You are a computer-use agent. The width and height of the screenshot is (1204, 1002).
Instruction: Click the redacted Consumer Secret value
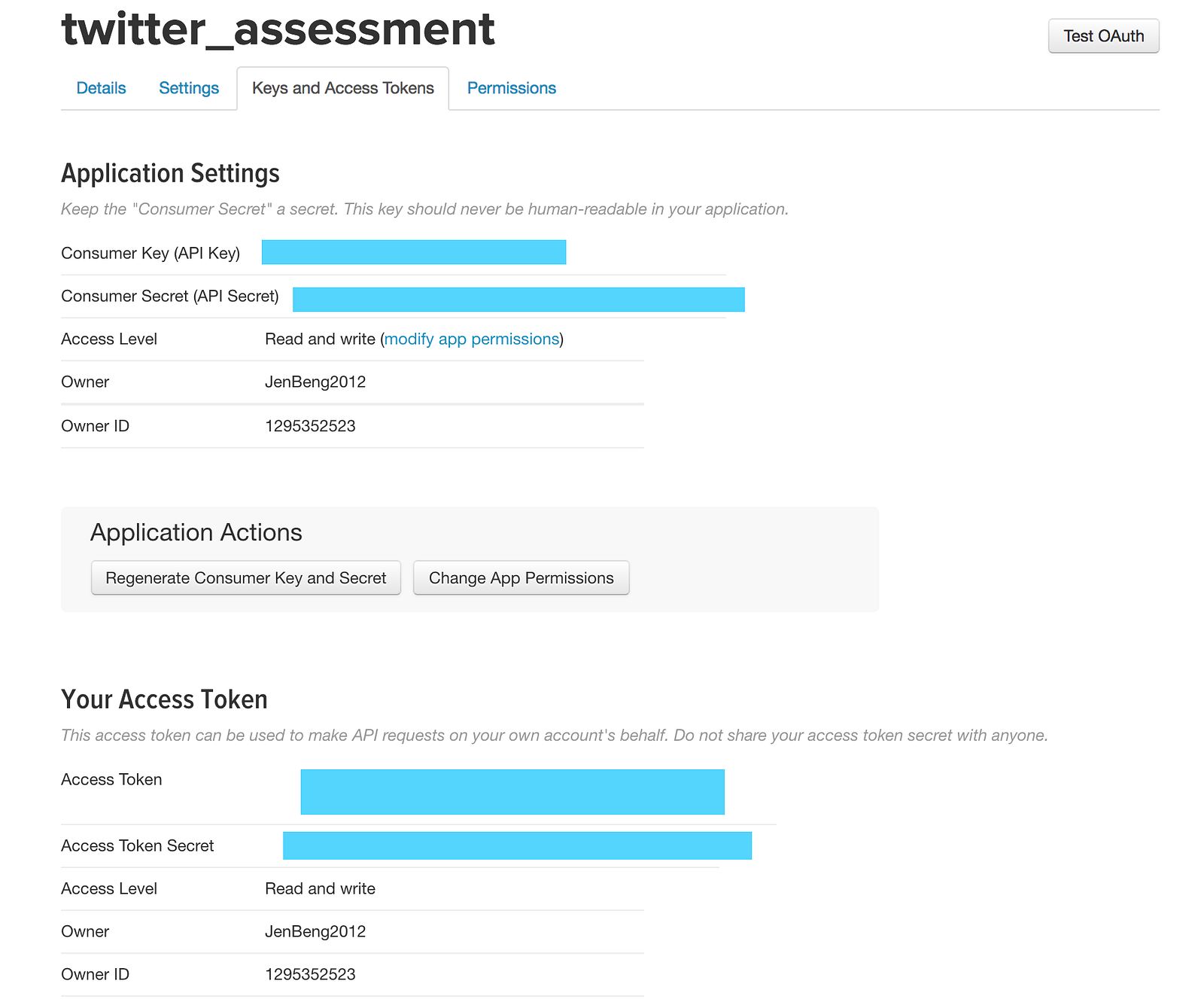(518, 300)
